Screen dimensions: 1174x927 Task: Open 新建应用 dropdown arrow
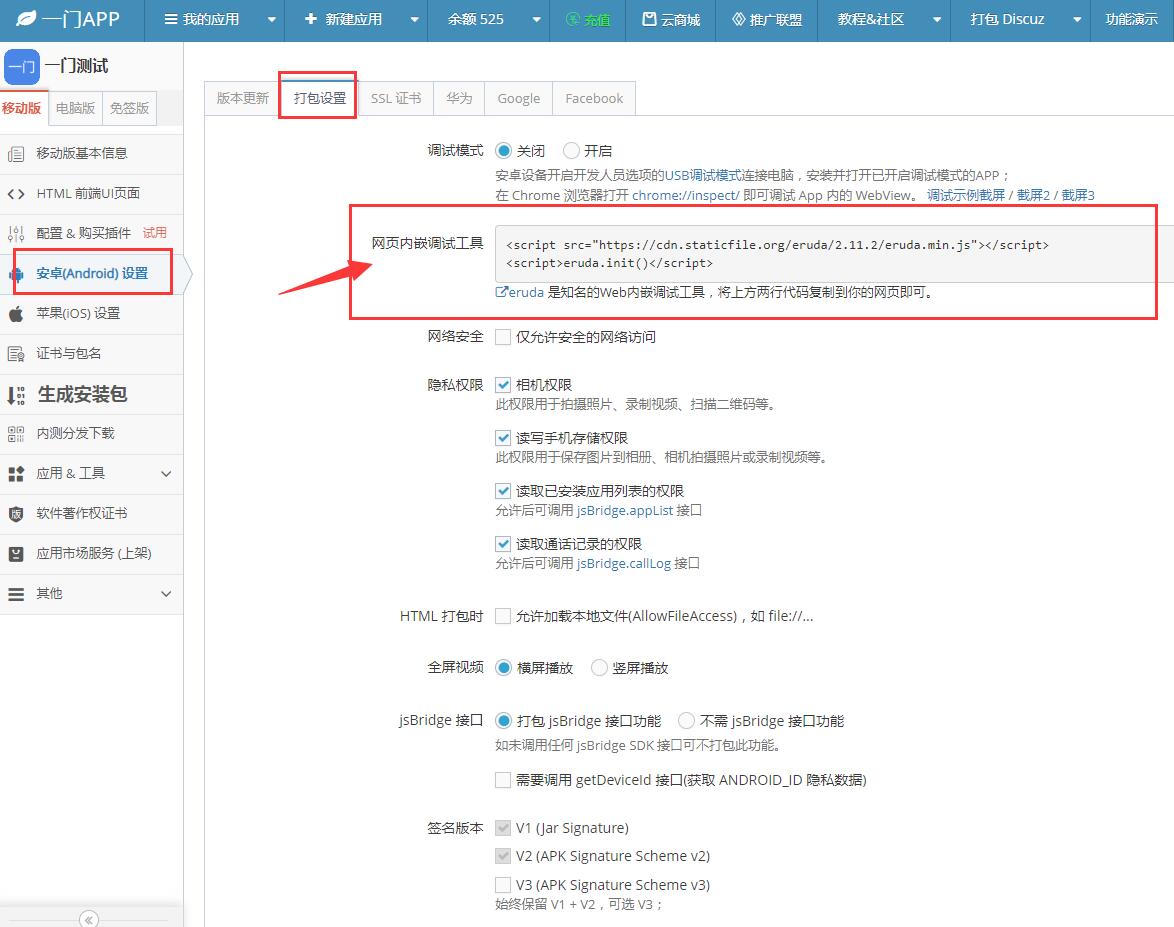coord(414,19)
